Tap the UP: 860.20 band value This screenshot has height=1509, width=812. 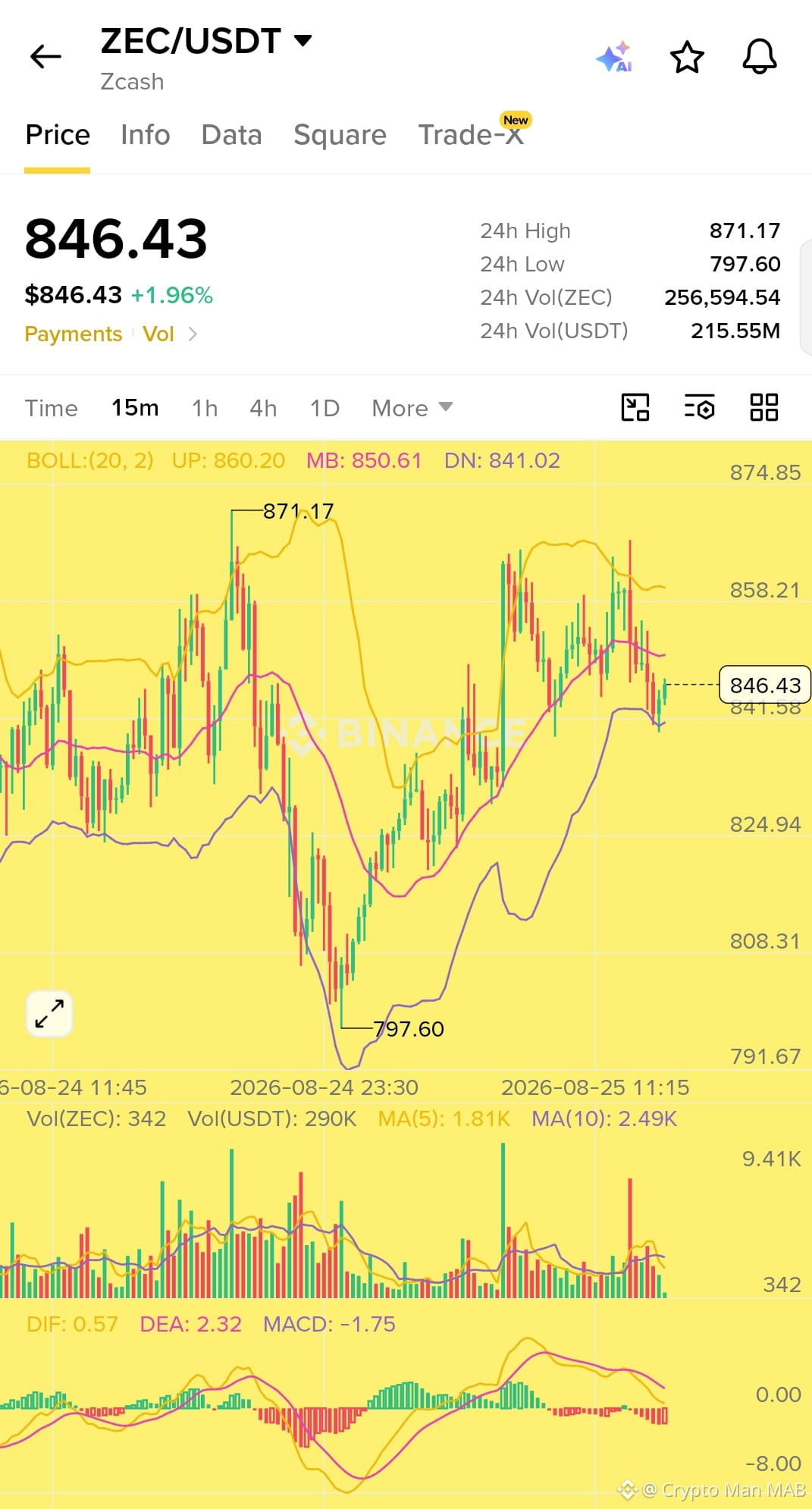[228, 460]
